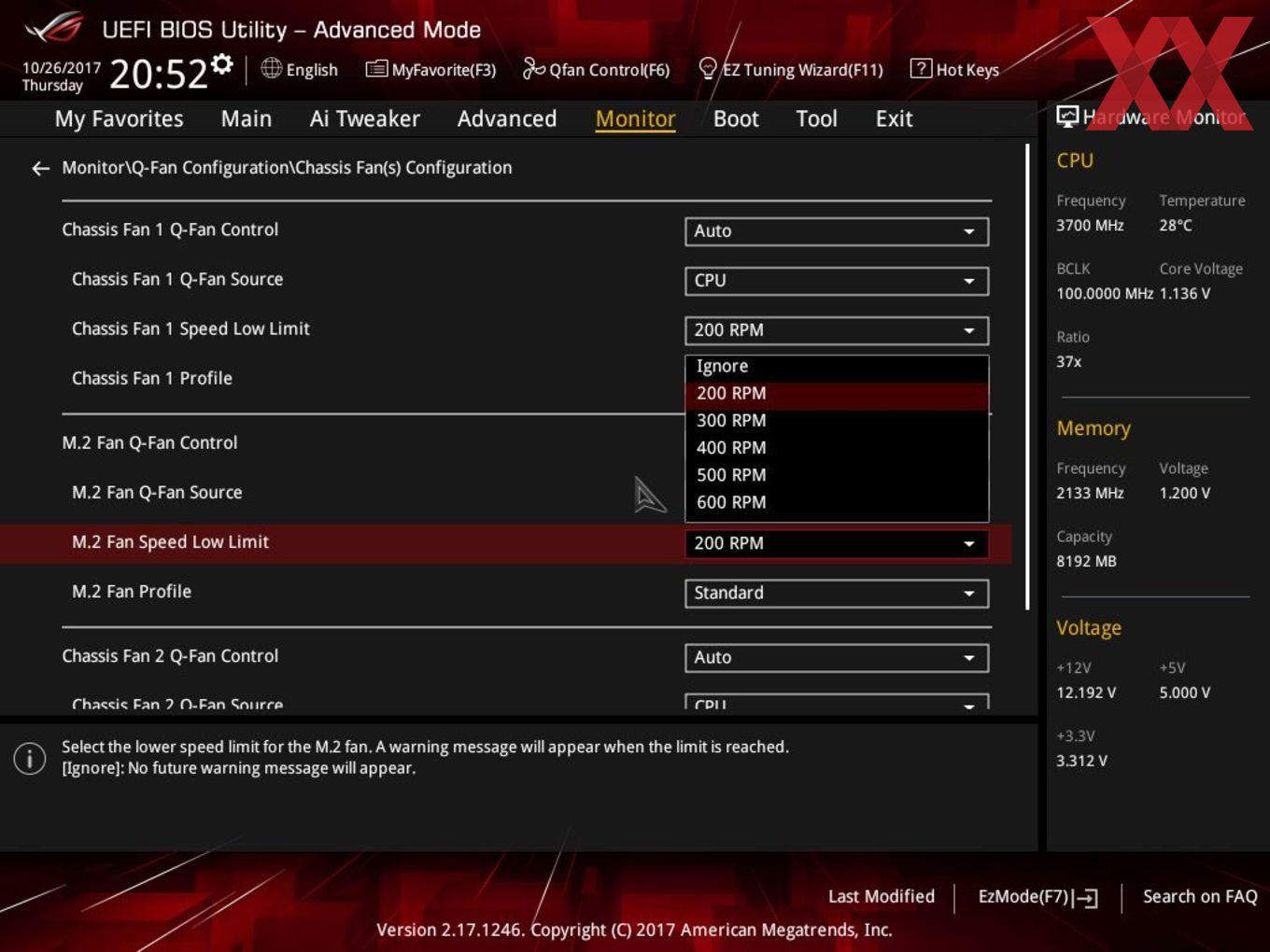Image resolution: width=1270 pixels, height=952 pixels.
Task: Click the MyFavorite list icon
Action: click(x=376, y=68)
